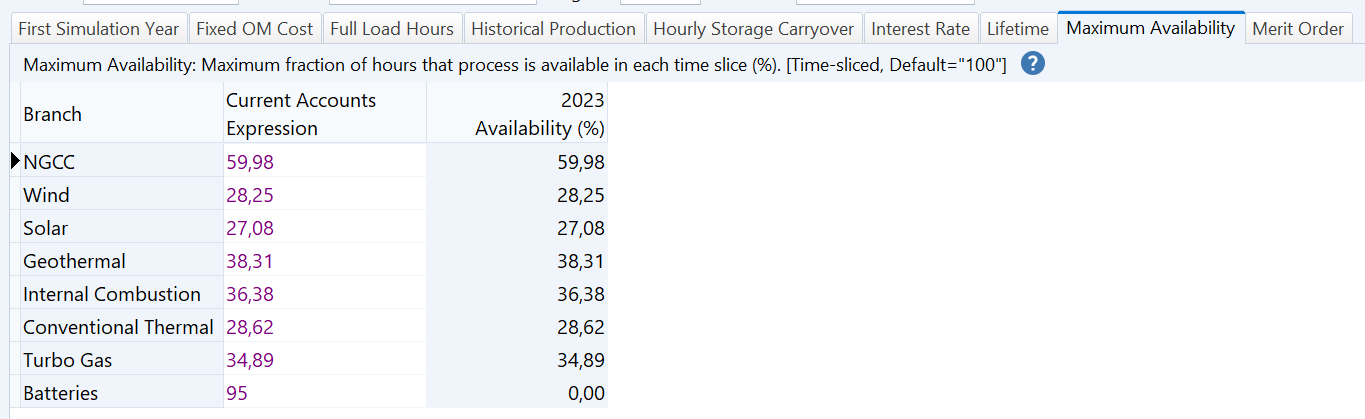Screen dimensions: 1365x419
Task: Click the blue help question mark icon
Action: 1033,65
